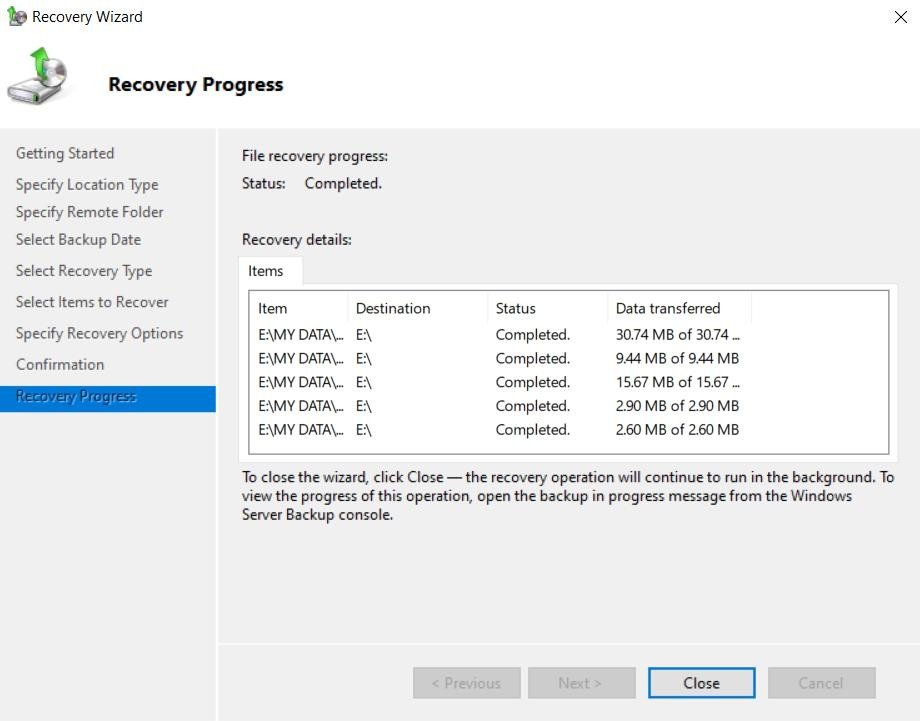Click the Specify Remote Folder step
Screen dimensions: 920x721
pyautogui.click(x=90, y=212)
